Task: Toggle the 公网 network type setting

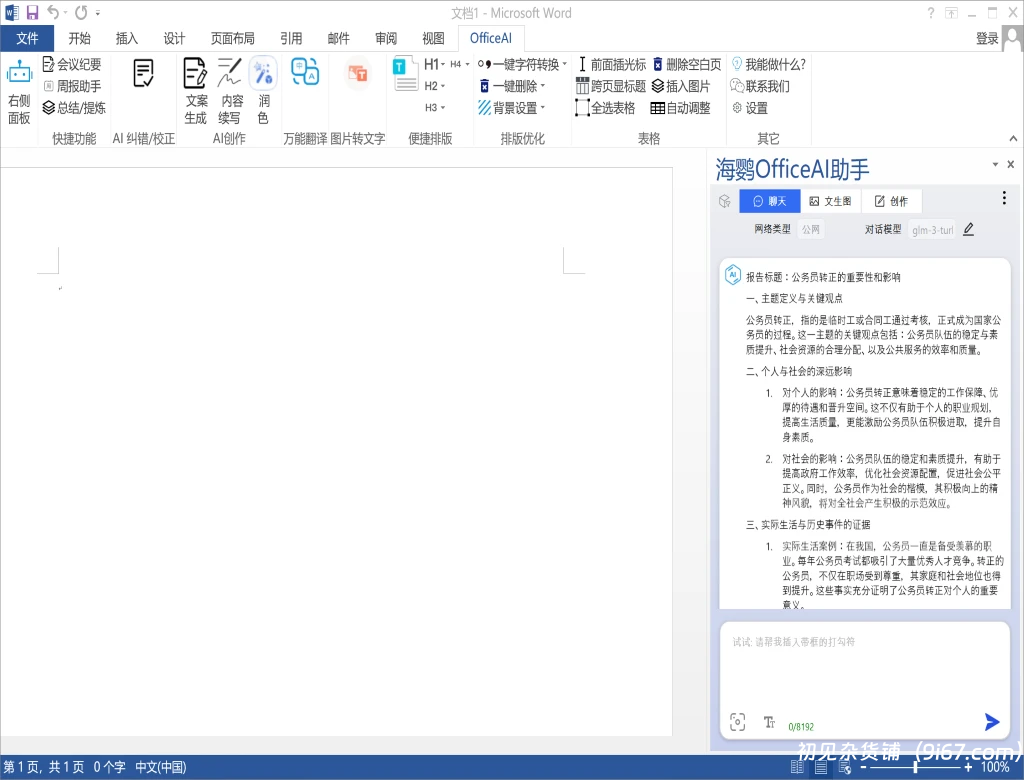Action: point(811,229)
